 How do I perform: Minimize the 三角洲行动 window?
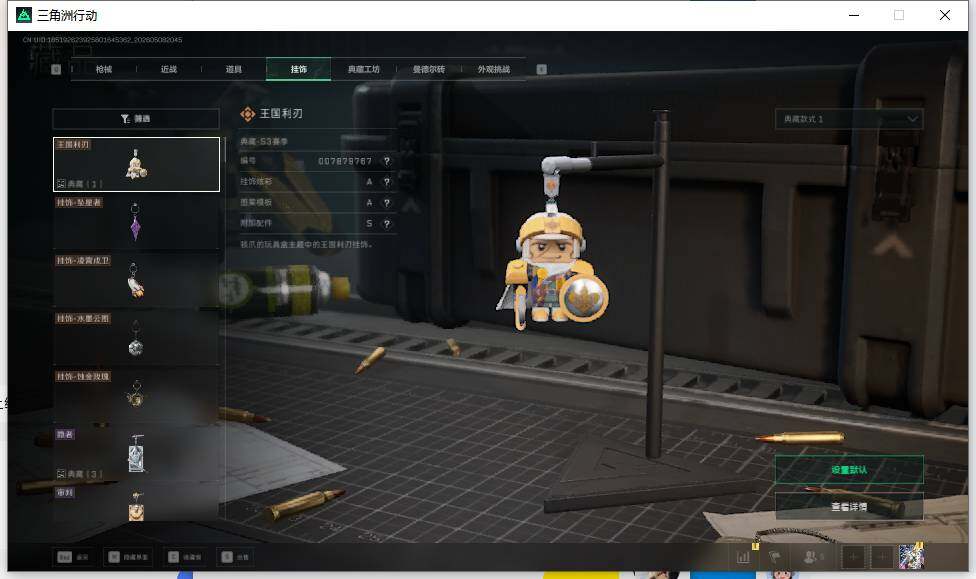coord(854,15)
